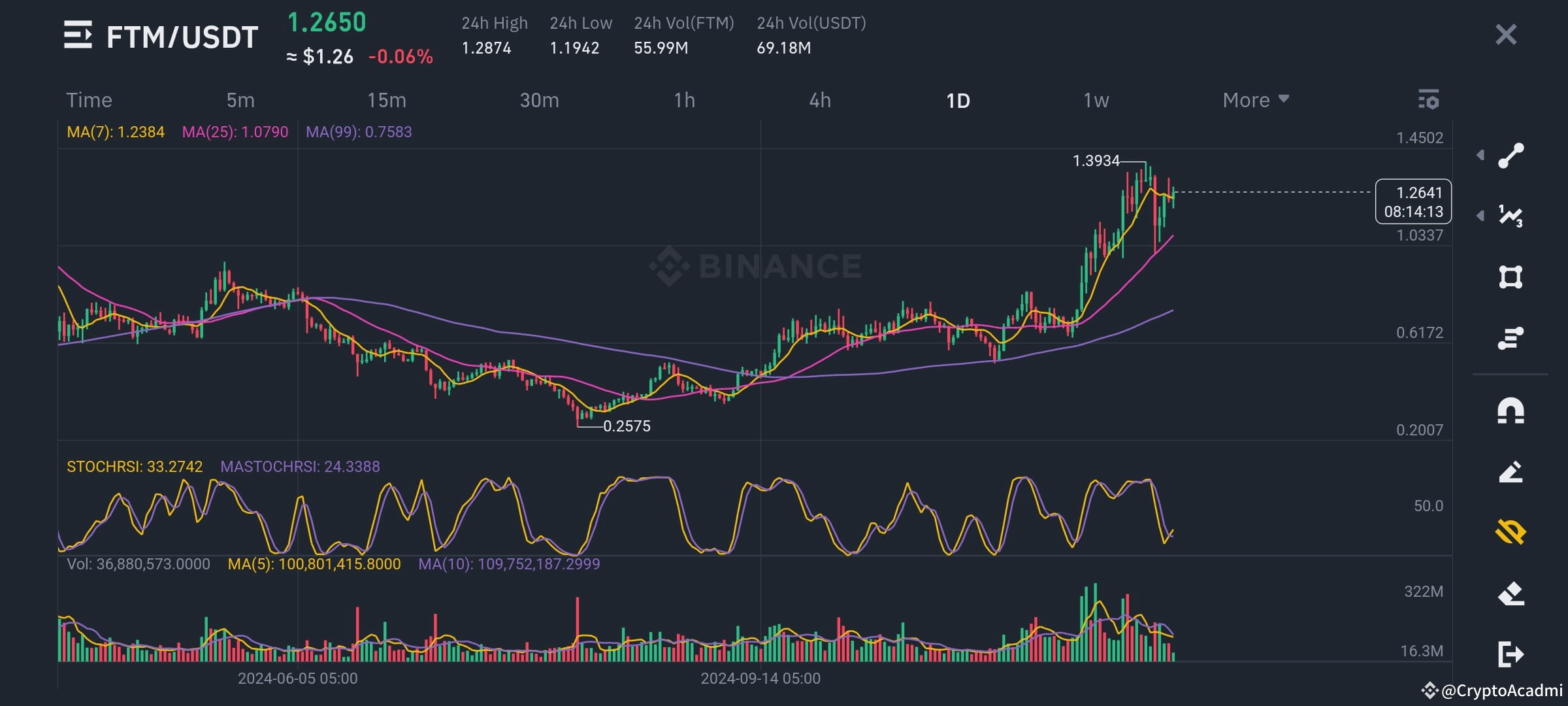
Task: Open the More timeframe dropdown
Action: 1254,100
